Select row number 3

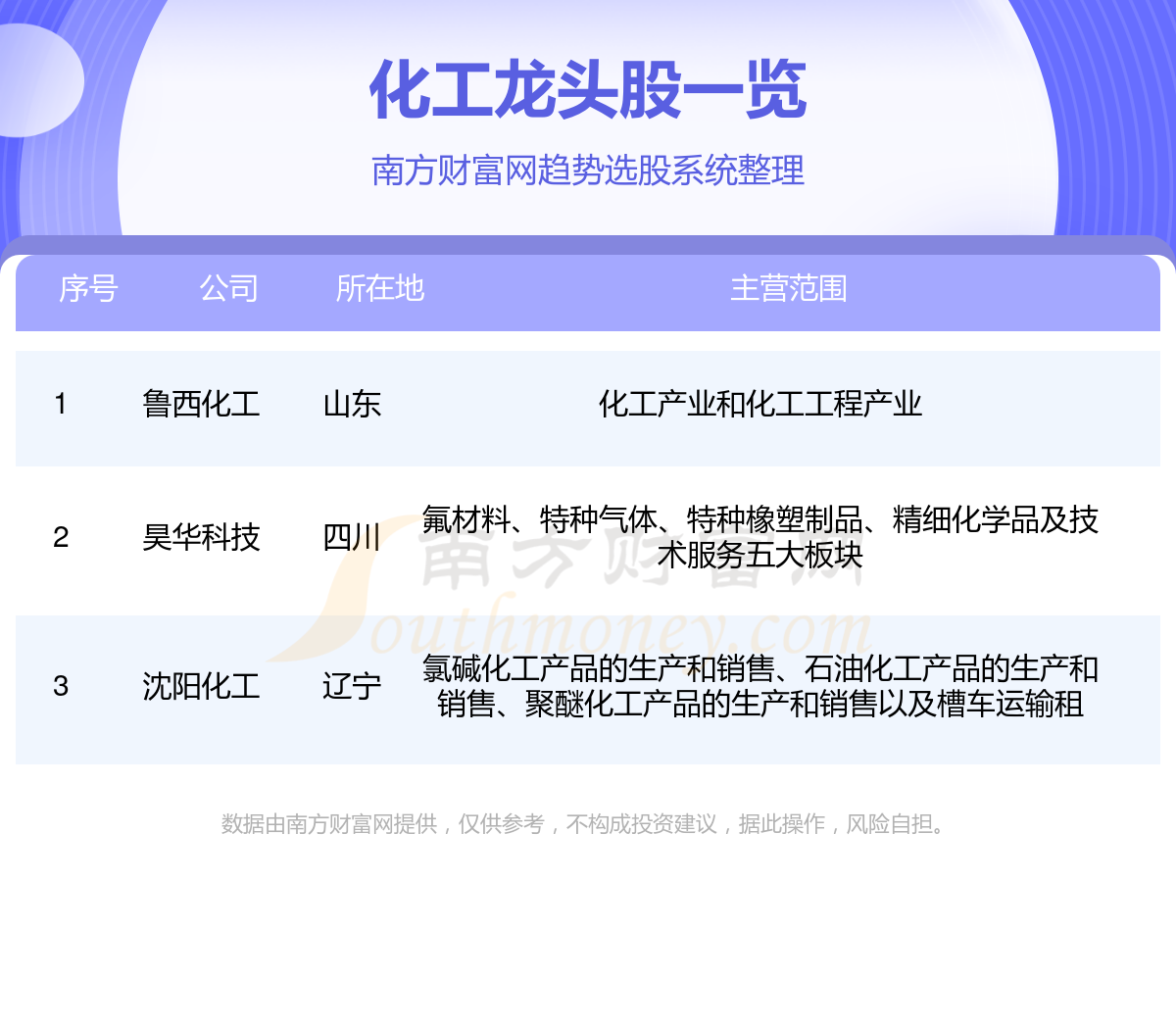(x=61, y=686)
